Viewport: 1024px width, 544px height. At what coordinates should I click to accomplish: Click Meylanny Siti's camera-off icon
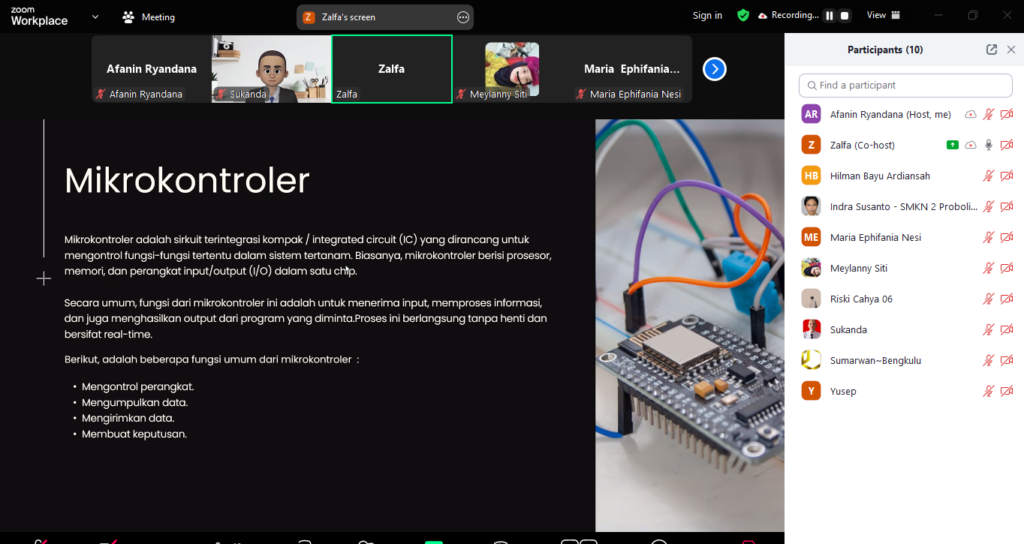(x=1007, y=268)
